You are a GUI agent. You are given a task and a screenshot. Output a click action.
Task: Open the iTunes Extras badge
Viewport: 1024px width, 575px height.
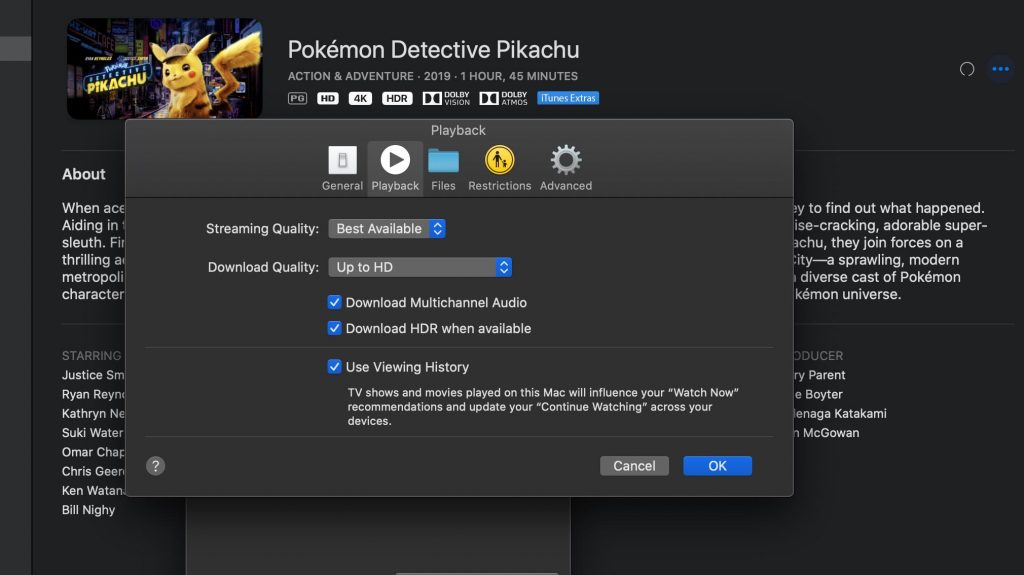click(568, 98)
